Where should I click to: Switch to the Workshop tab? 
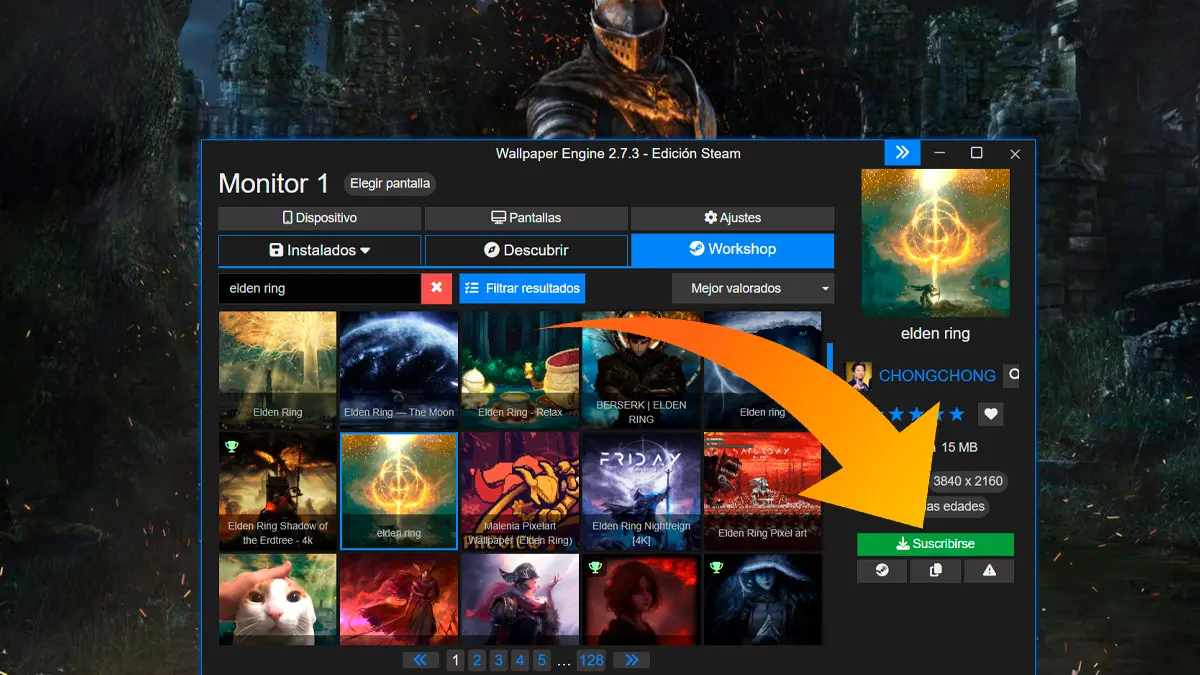pos(732,250)
